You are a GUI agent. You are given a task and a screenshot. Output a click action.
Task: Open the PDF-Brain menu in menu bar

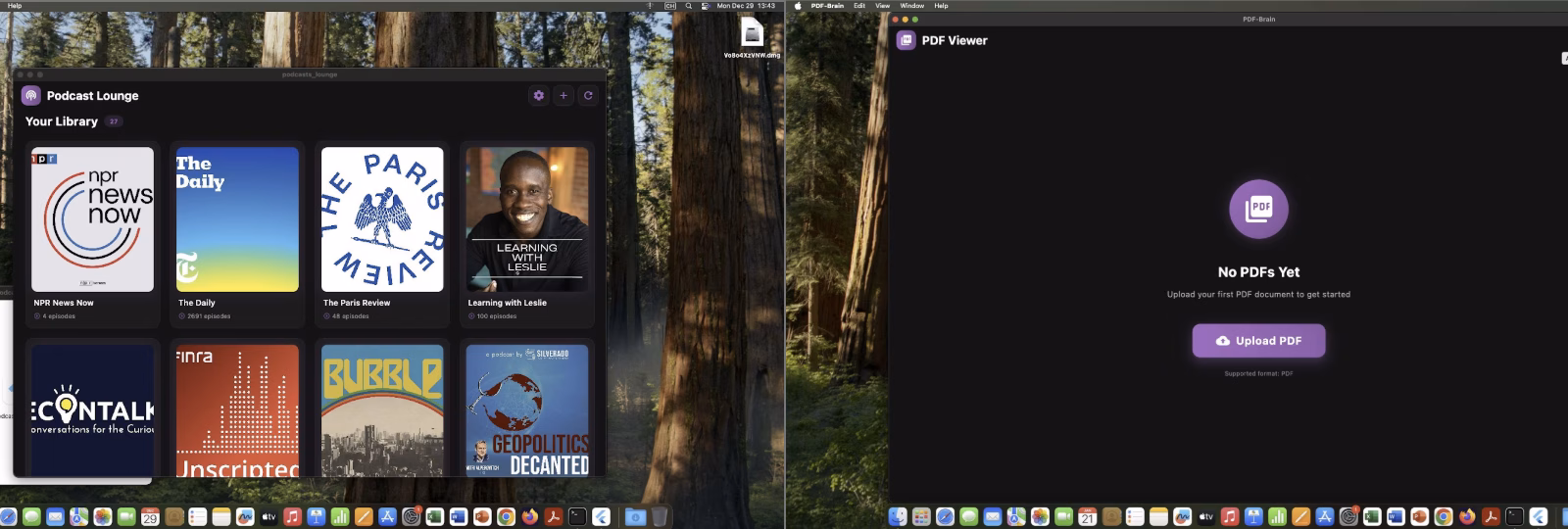827,6
